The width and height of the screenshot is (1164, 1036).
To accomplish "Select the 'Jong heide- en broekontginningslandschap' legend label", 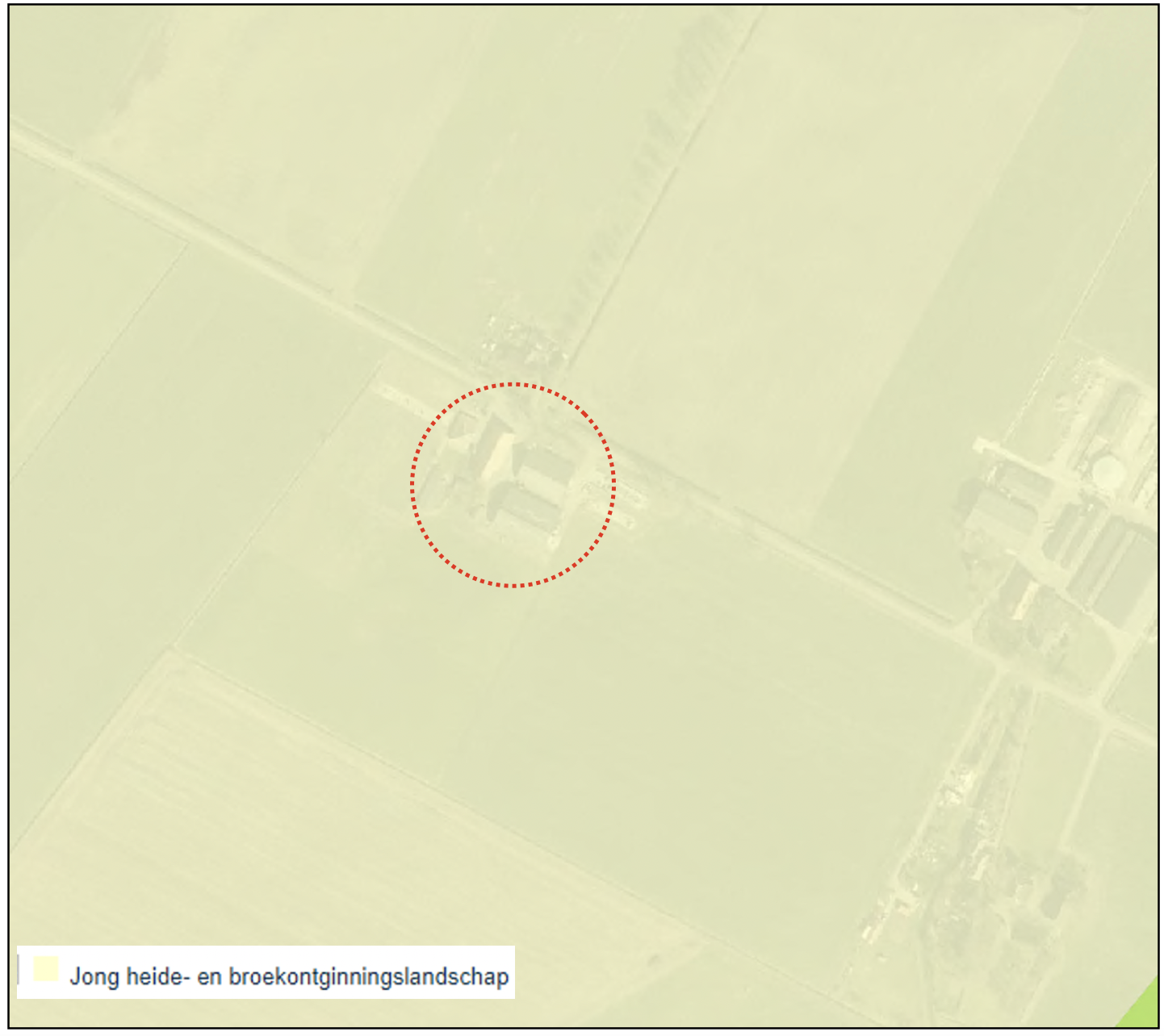I will [x=289, y=976].
